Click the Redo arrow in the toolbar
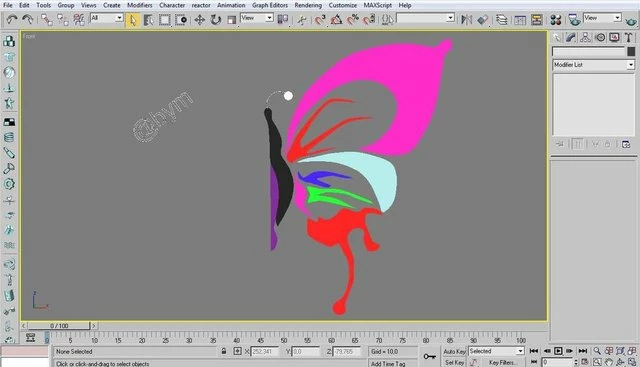Screen dimensions: 640x367 coord(28,19)
